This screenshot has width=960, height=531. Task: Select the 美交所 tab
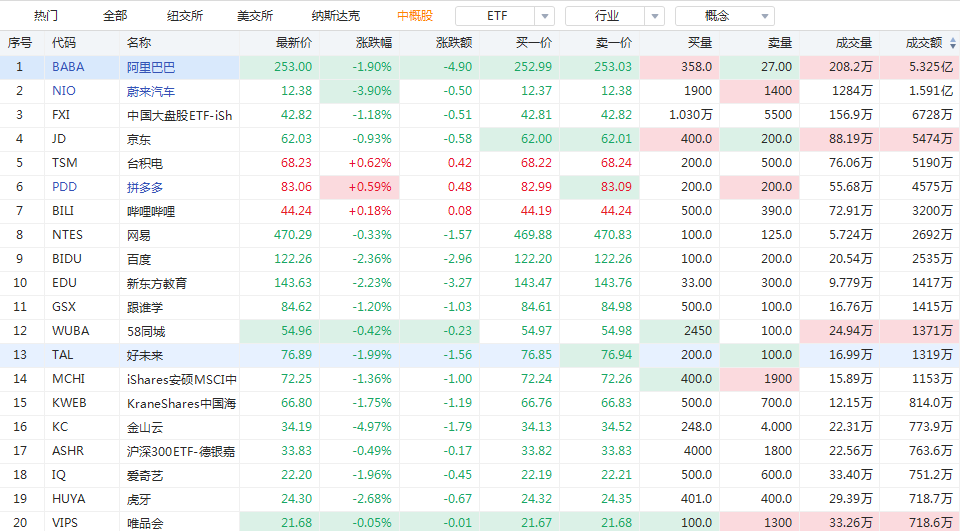click(x=255, y=16)
